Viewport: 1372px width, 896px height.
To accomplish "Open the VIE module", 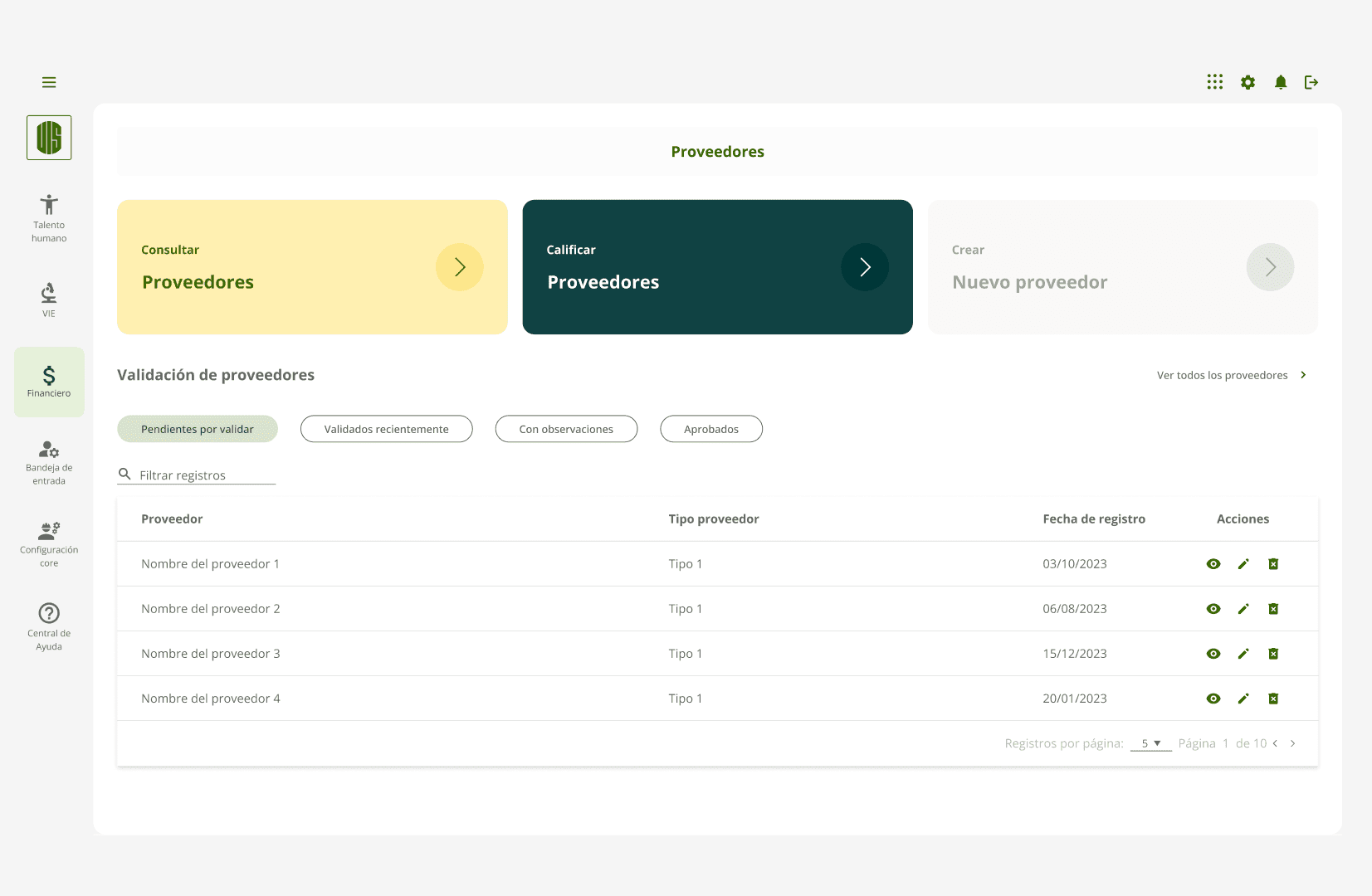I will click(49, 300).
